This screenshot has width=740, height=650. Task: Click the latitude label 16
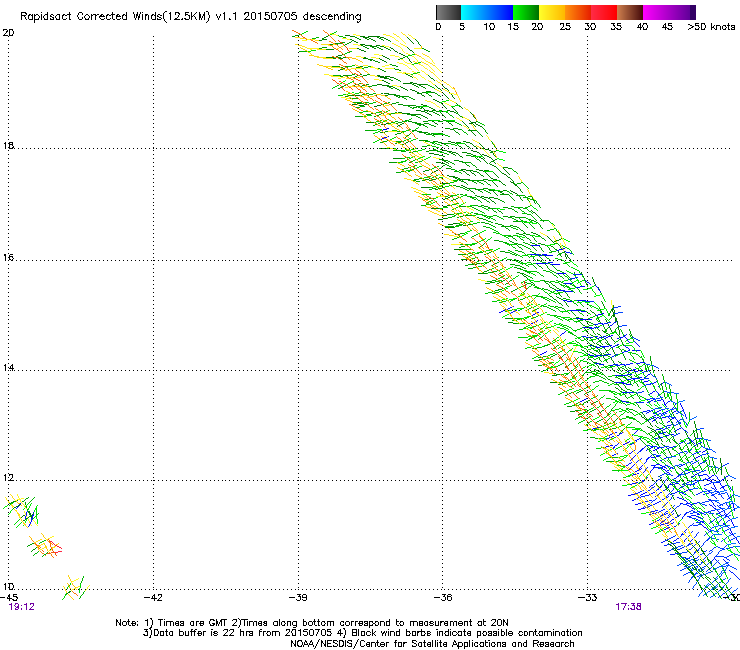8,257
